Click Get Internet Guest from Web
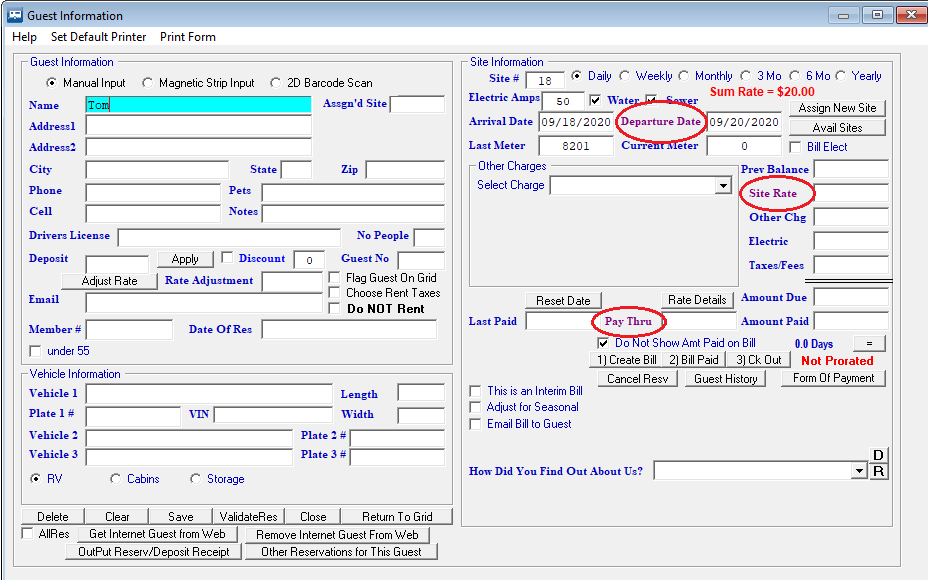928x580 pixels. point(157,534)
